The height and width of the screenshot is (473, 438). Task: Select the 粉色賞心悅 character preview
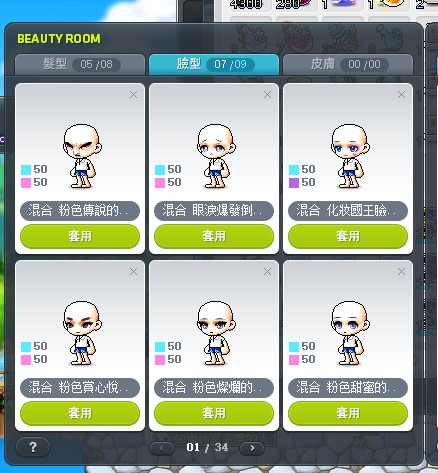tap(82, 333)
